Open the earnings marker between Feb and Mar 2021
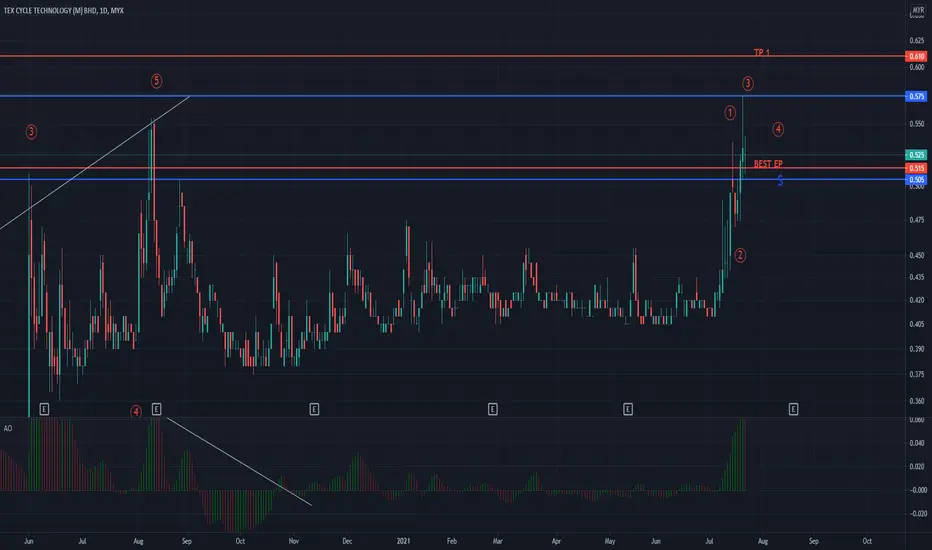 (x=493, y=409)
